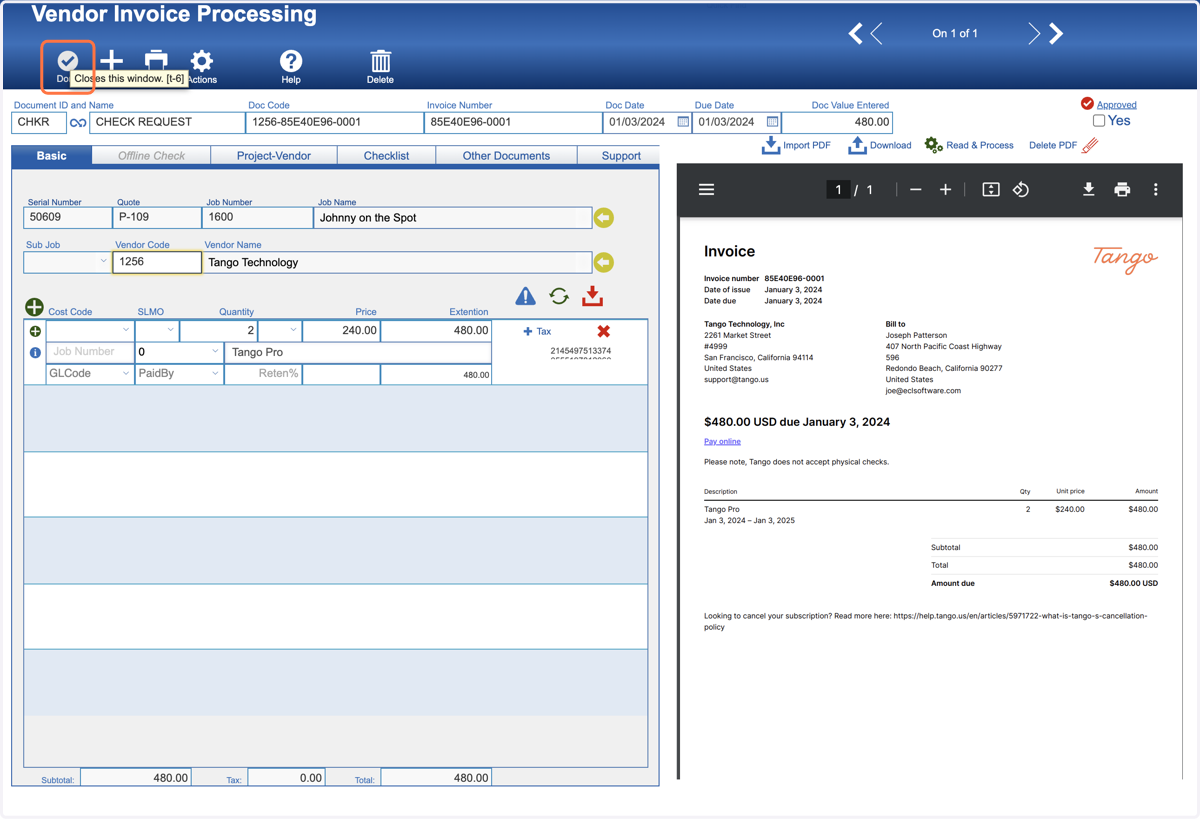Open the PDF viewer hamburger menu
The image size is (1200, 819).
pos(706,189)
